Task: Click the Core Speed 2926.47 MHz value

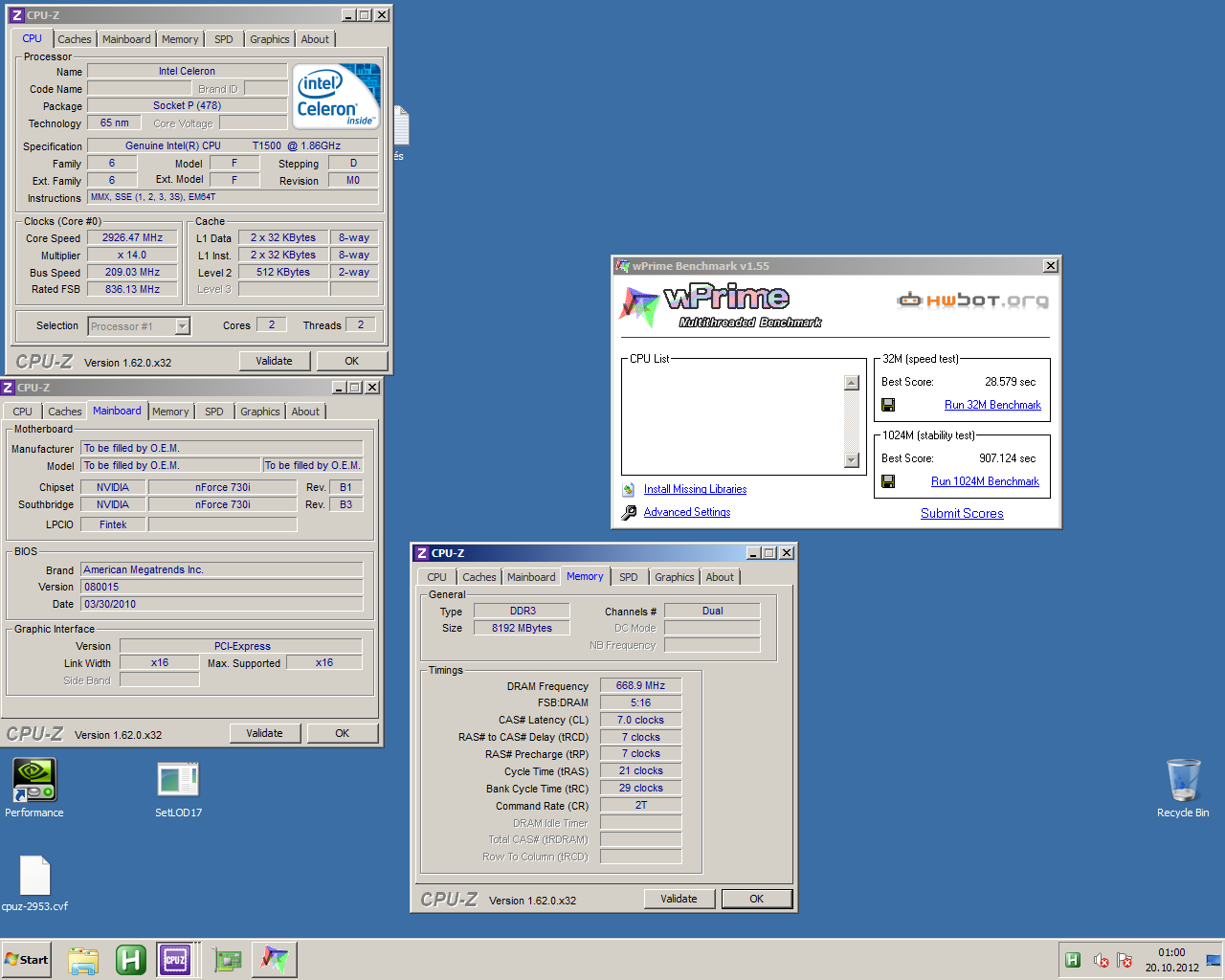Action: click(x=132, y=237)
